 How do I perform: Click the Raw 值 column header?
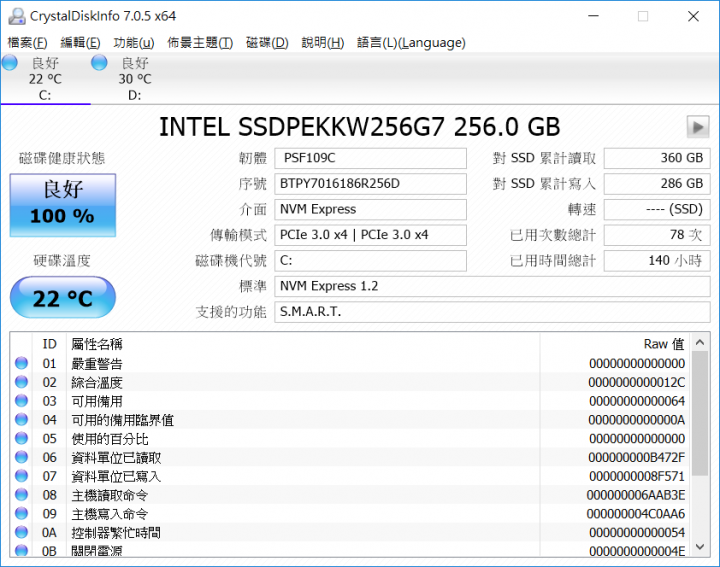[664, 344]
